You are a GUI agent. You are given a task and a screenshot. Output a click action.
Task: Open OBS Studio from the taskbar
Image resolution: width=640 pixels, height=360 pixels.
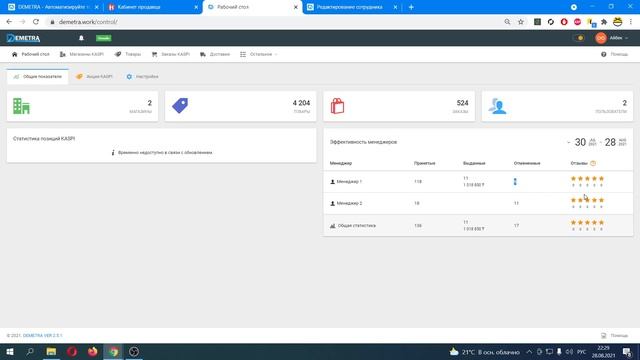[x=134, y=351]
